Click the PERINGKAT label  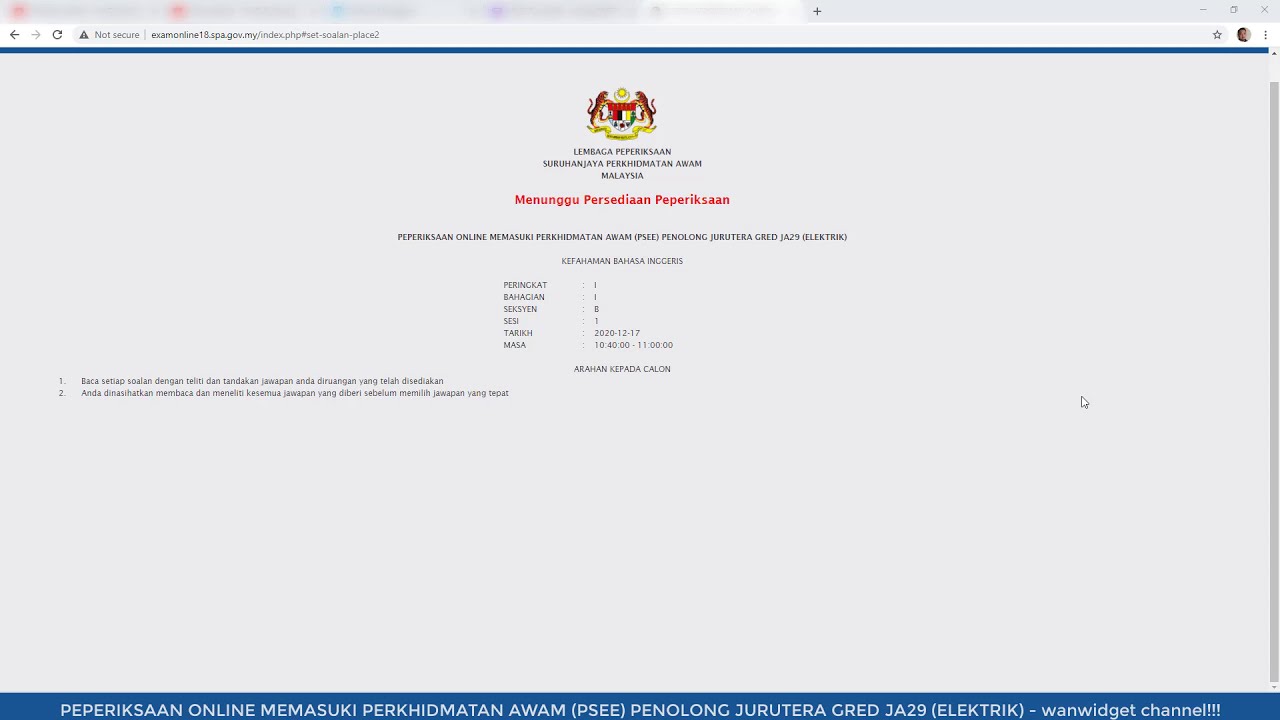pyautogui.click(x=525, y=285)
